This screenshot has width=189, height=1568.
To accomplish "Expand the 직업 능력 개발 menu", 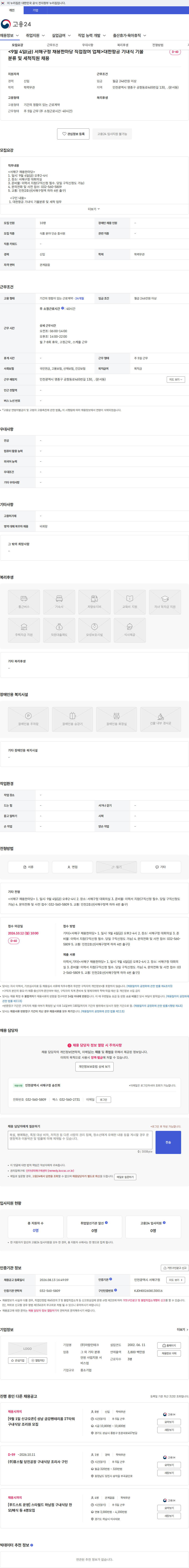I will (92, 35).
